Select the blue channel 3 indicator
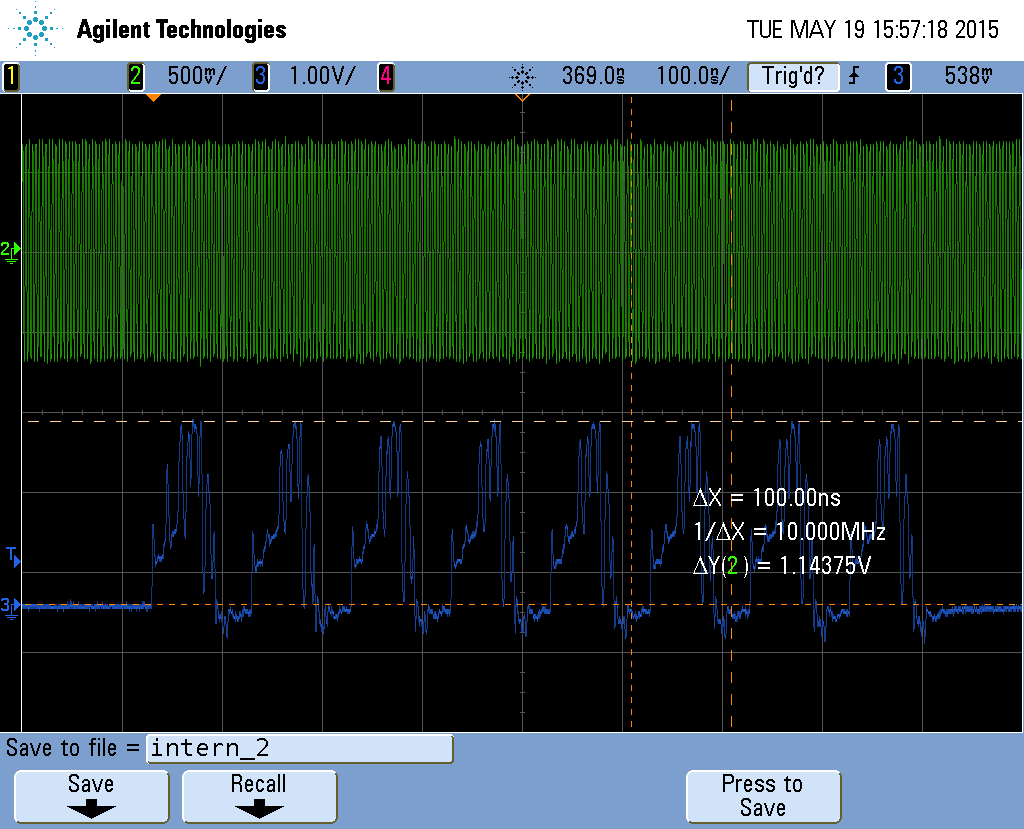The width and height of the screenshot is (1024, 829). (x=261, y=76)
